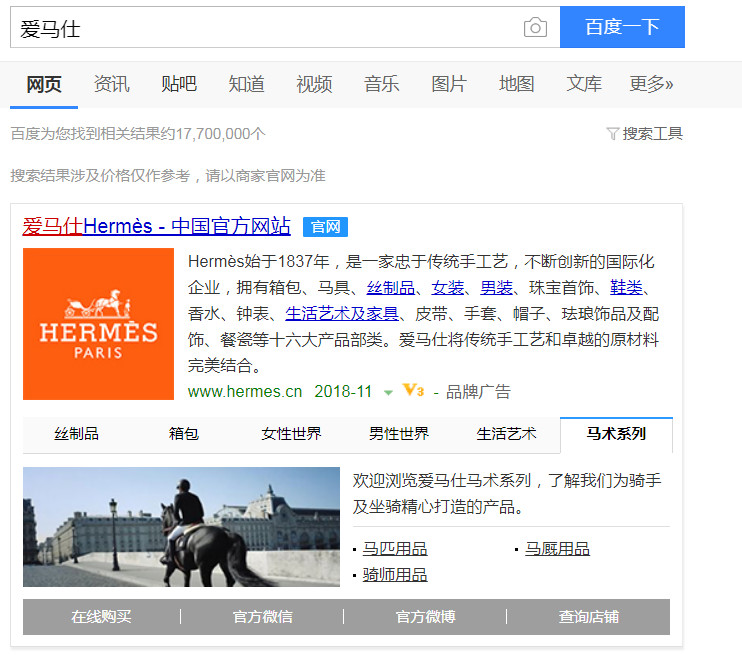Select the 马术系列 category tab
Screen dimensions: 742x662
pyautogui.click(x=616, y=434)
